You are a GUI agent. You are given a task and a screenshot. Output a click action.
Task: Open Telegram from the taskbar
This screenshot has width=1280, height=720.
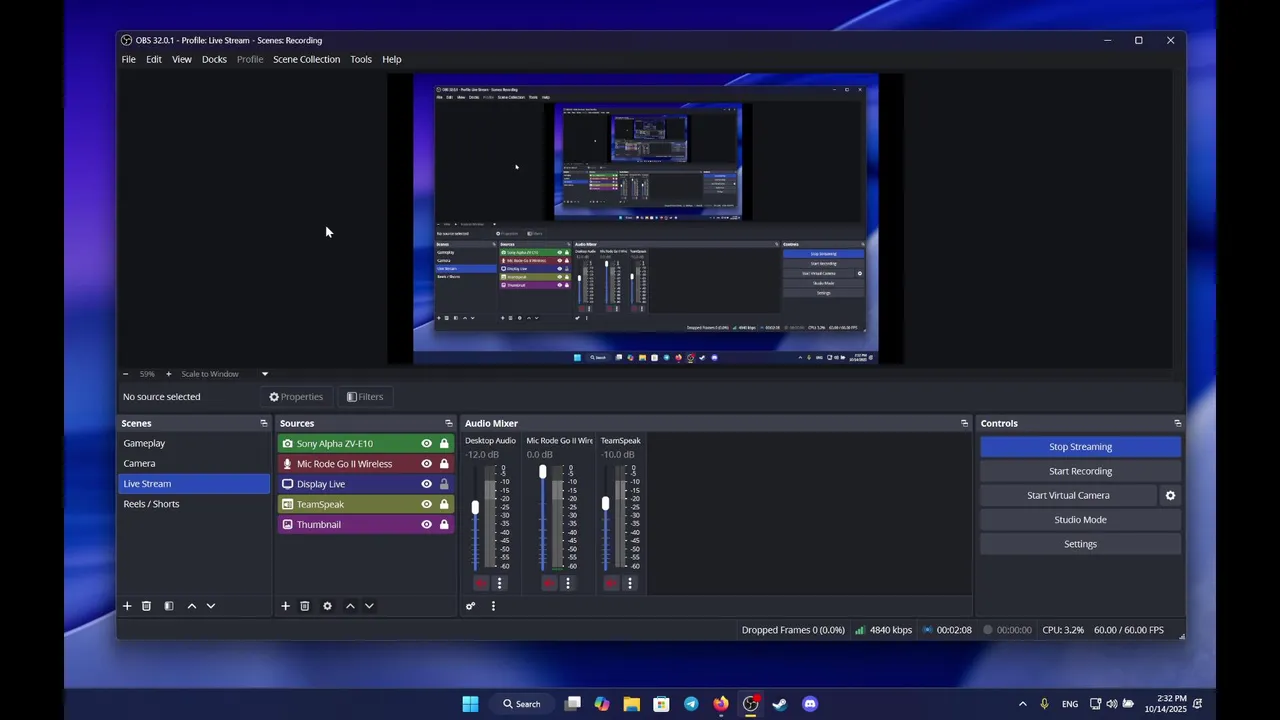[691, 704]
